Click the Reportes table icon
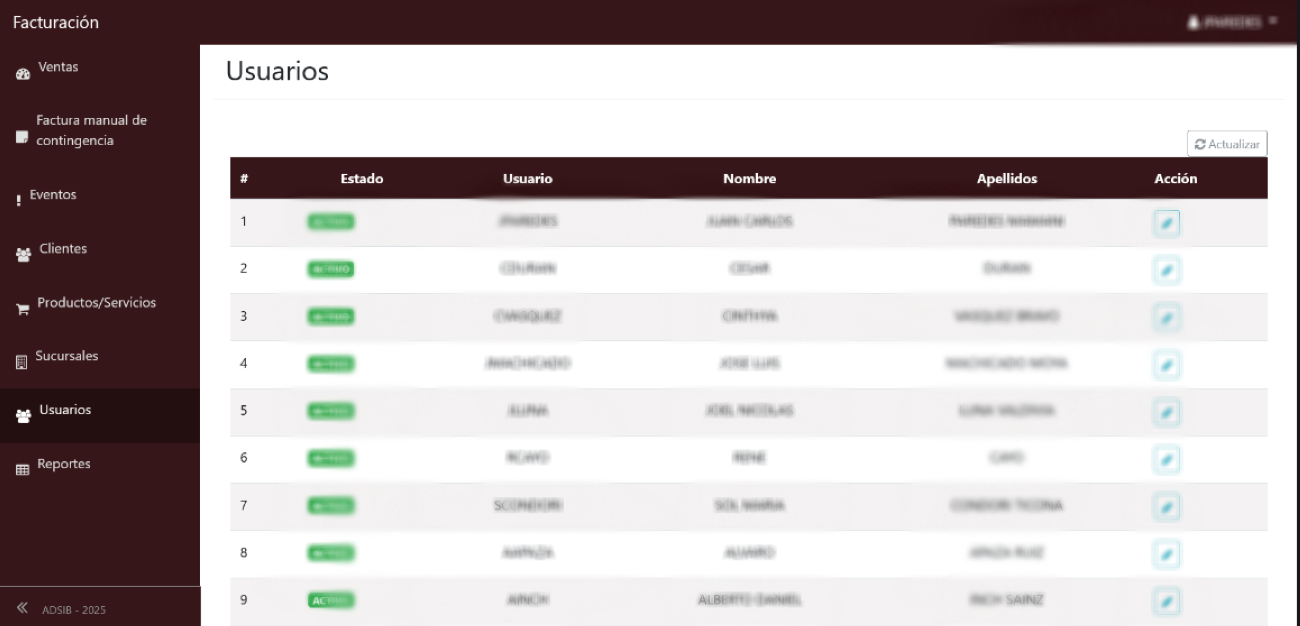Image resolution: width=1300 pixels, height=626 pixels. tap(23, 470)
